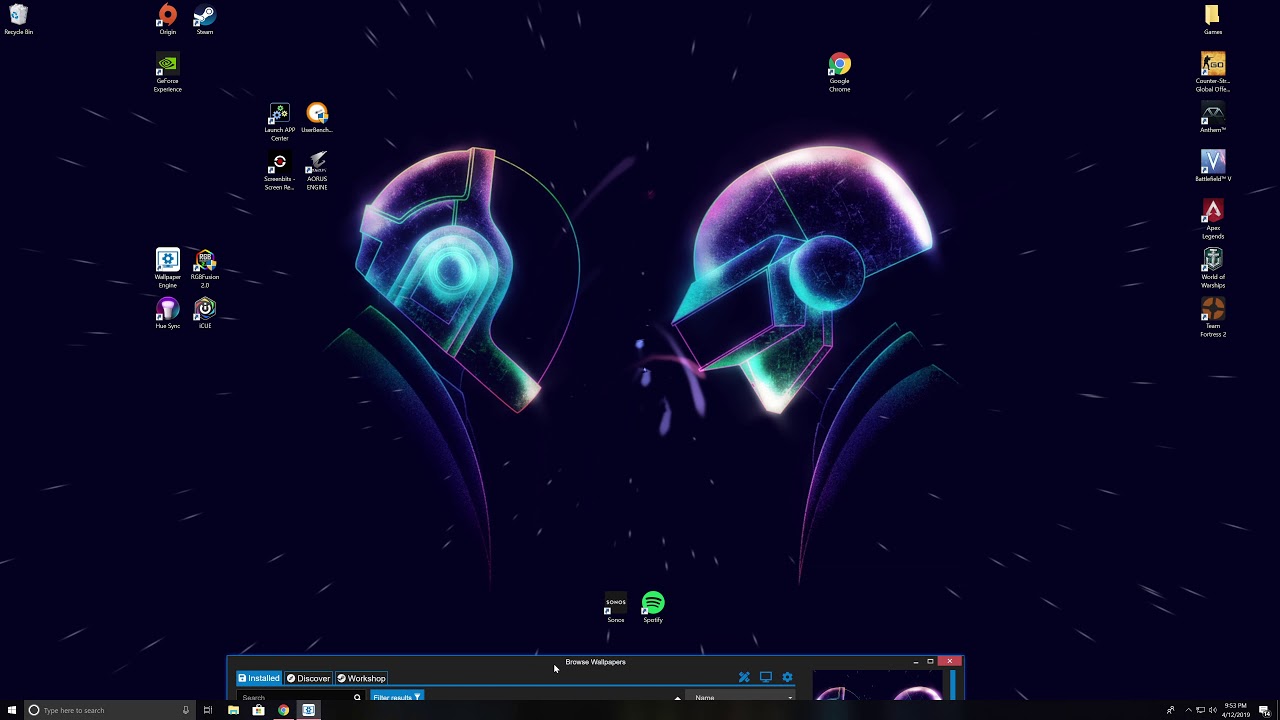This screenshot has width=1280, height=720.
Task: Open File Explorer from the taskbar
Action: (233, 710)
